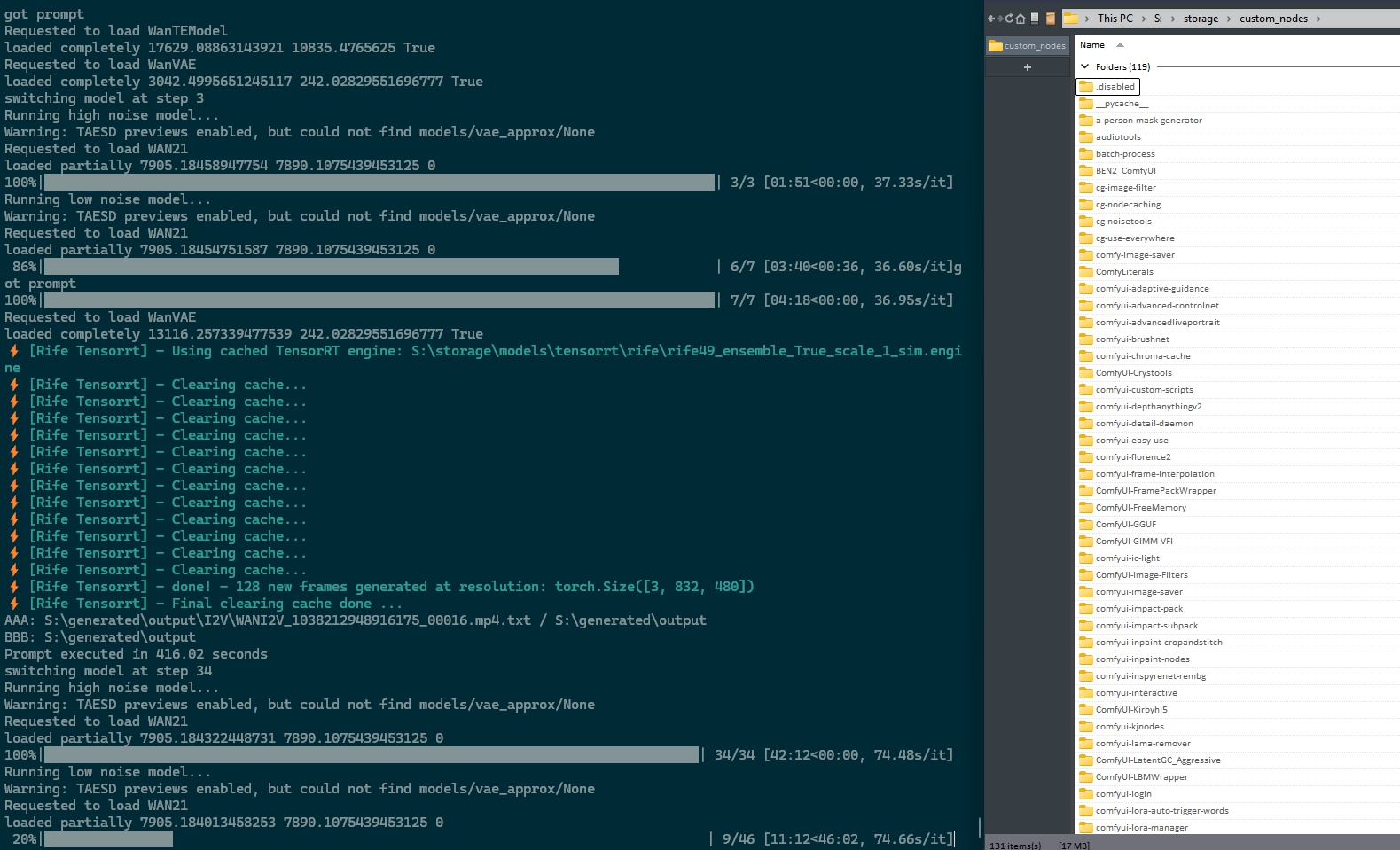Jump to This PC in the breadcrumb
Image resolution: width=1400 pixels, height=850 pixels.
(x=1115, y=19)
